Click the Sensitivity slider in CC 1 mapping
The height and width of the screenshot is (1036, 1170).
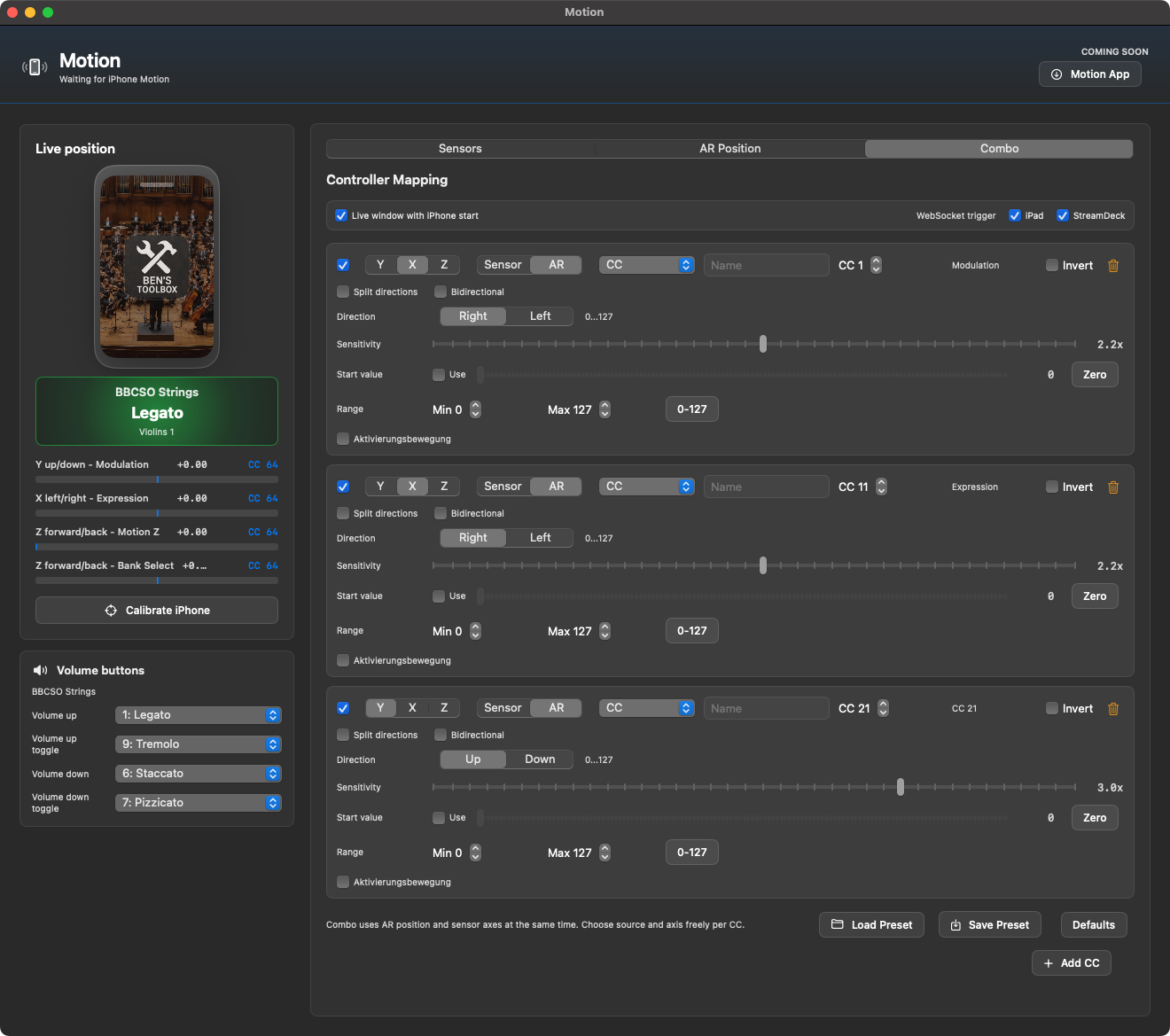point(754,344)
